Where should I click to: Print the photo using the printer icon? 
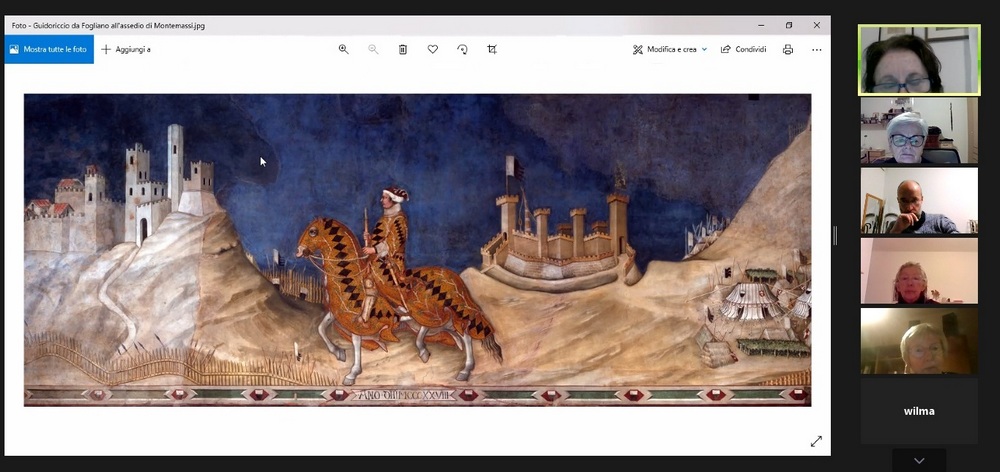point(788,49)
